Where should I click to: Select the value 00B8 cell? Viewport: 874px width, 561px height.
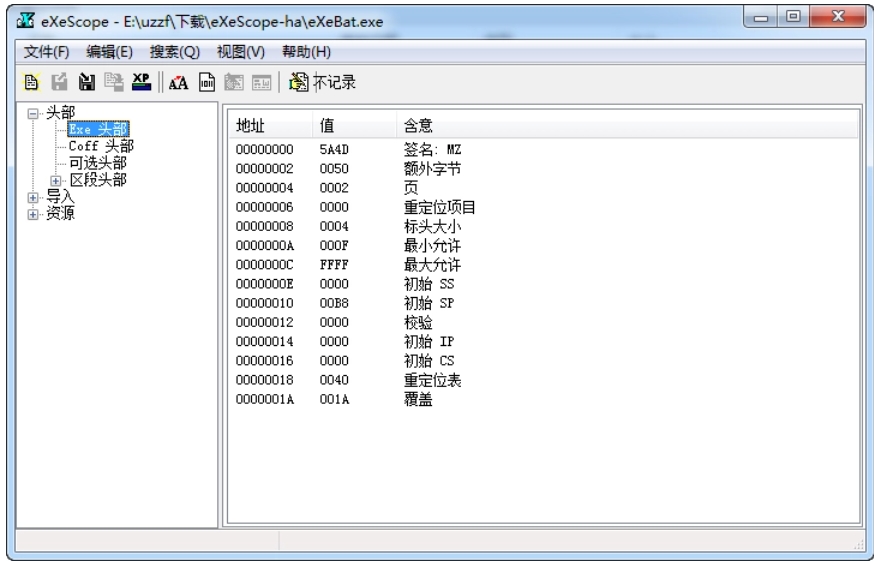tap(334, 303)
